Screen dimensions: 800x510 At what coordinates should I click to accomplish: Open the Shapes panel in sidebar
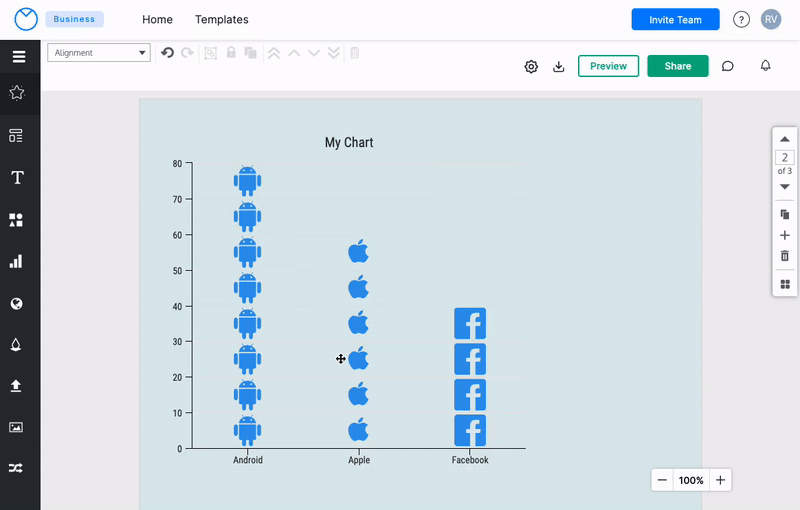point(17,220)
